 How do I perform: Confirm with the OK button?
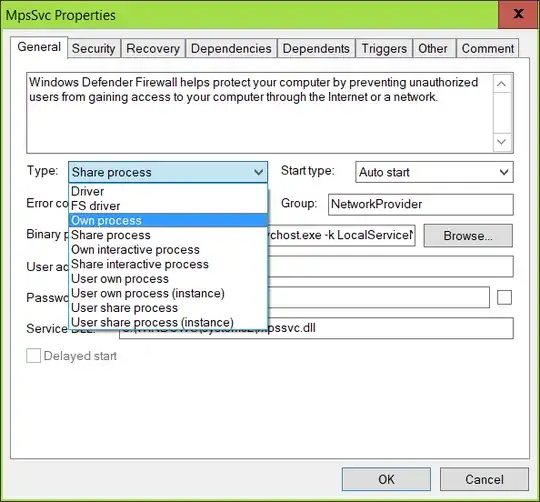click(386, 479)
